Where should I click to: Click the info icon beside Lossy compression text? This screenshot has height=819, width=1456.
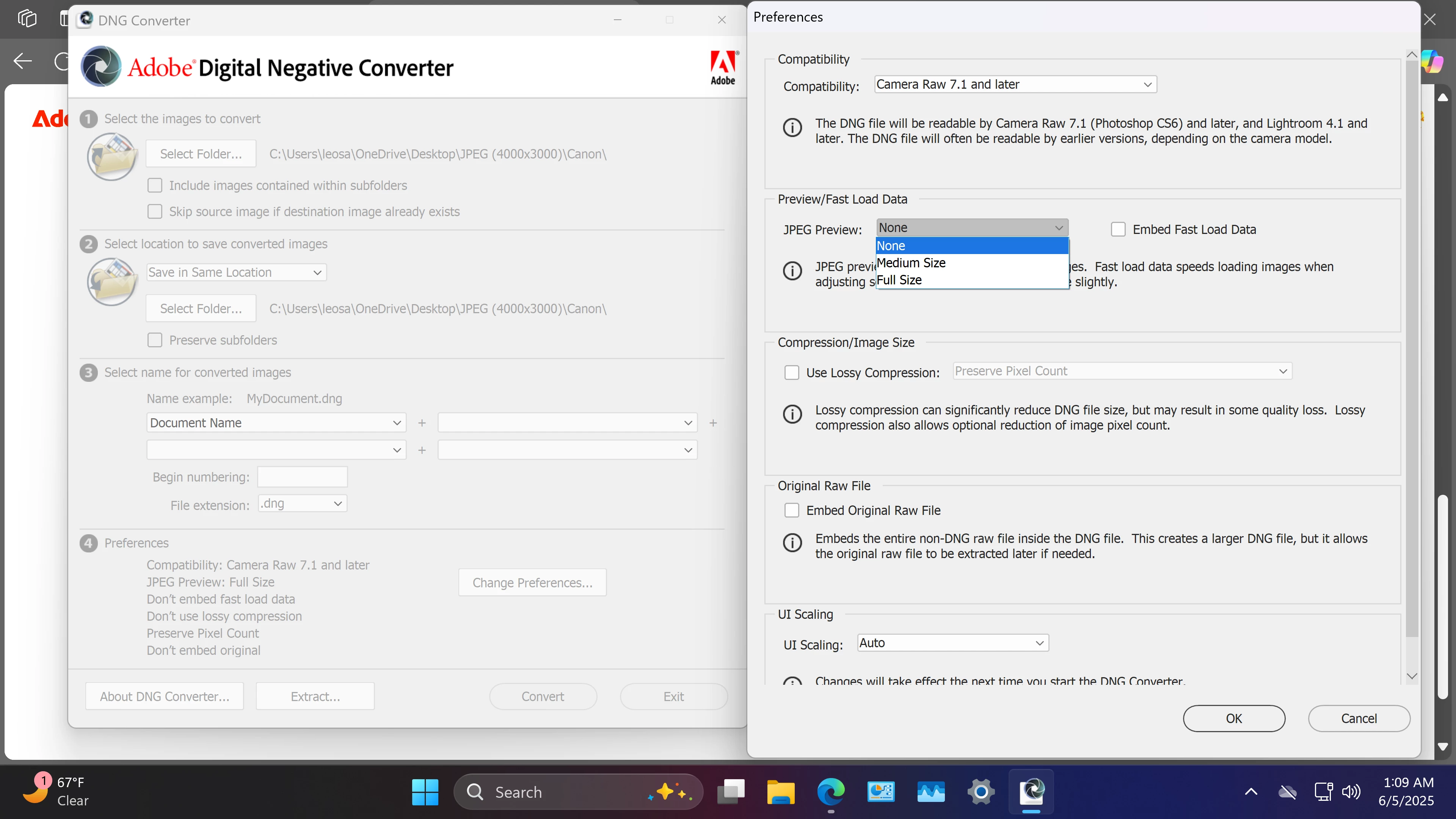click(792, 414)
